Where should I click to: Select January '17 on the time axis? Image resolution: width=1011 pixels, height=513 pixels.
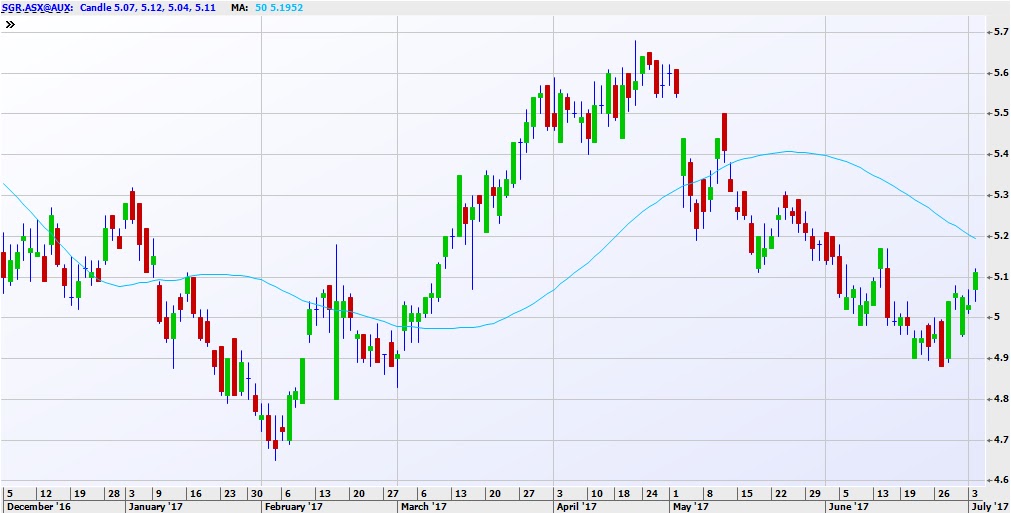[155, 507]
